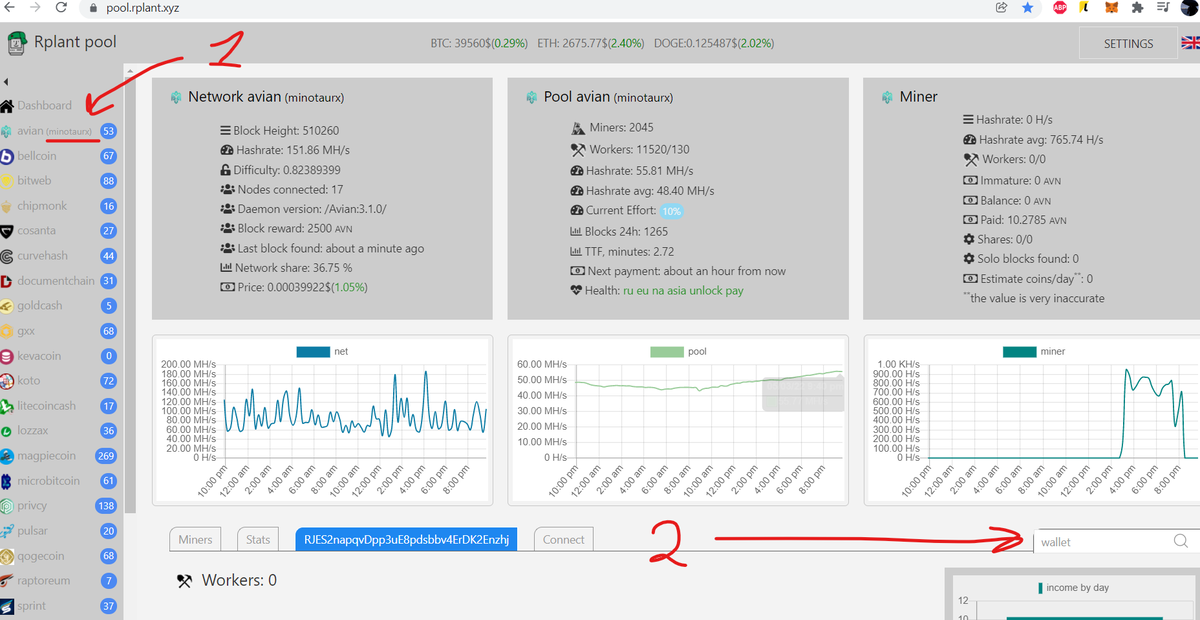
Task: Go forward with the browser arrow
Action: (34, 8)
